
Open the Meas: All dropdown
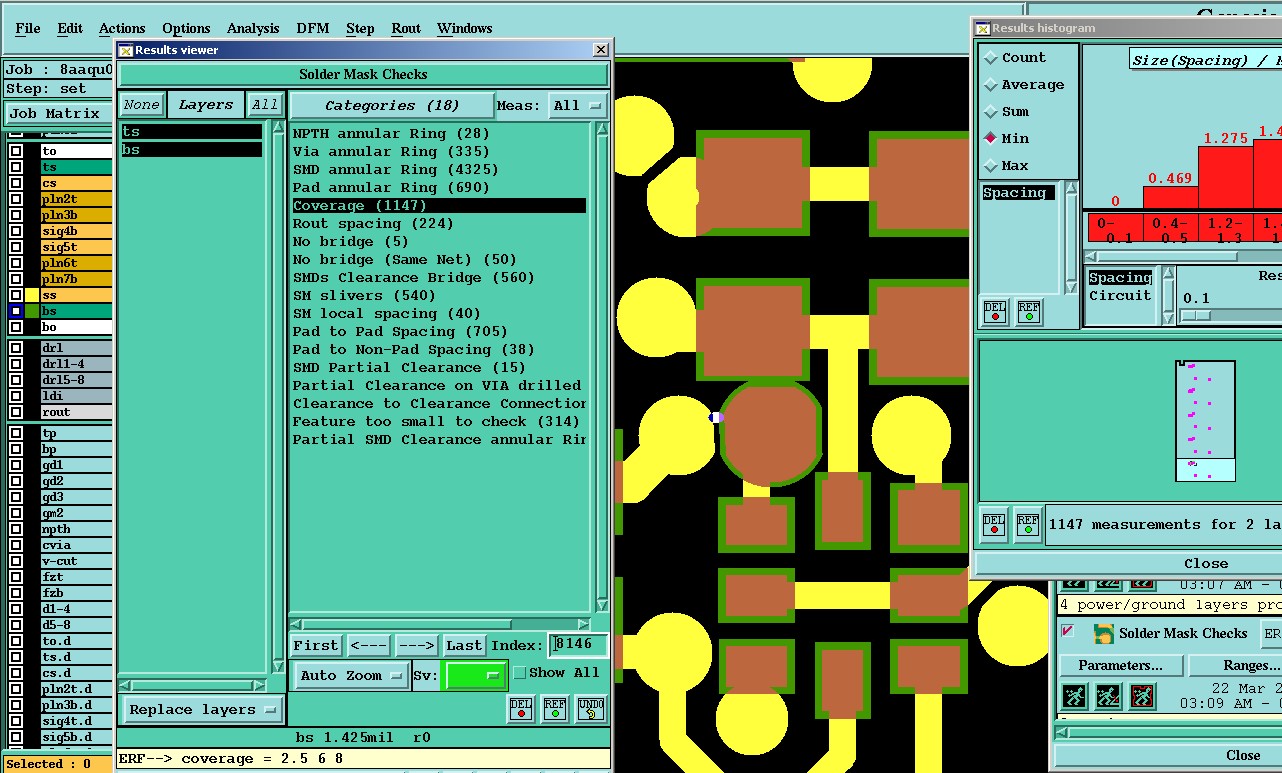click(578, 105)
